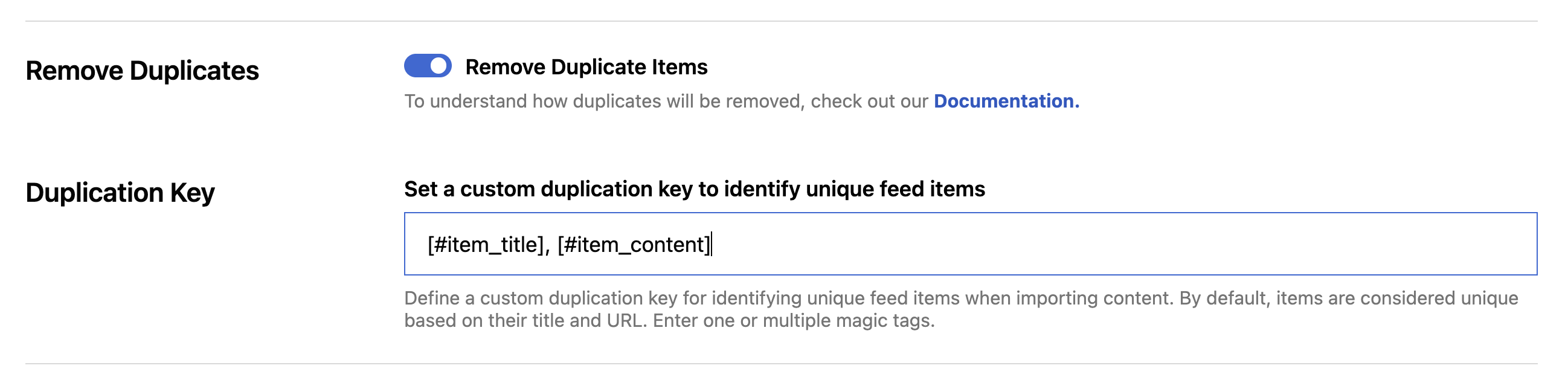Focus the custom duplication key input field

coord(970,244)
